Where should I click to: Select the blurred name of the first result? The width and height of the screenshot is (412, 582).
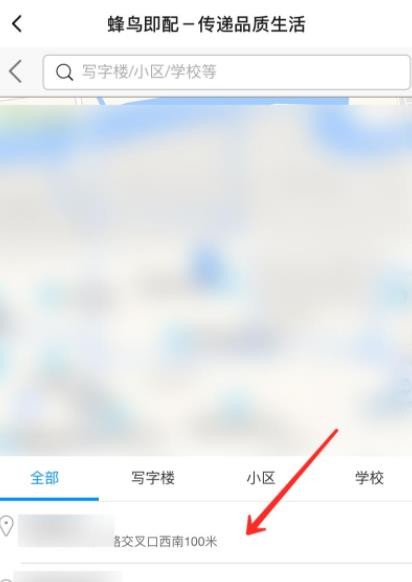[66, 530]
